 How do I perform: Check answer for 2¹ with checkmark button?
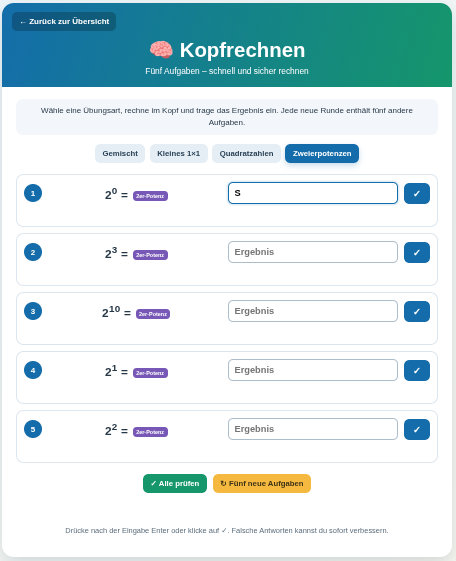(417, 371)
